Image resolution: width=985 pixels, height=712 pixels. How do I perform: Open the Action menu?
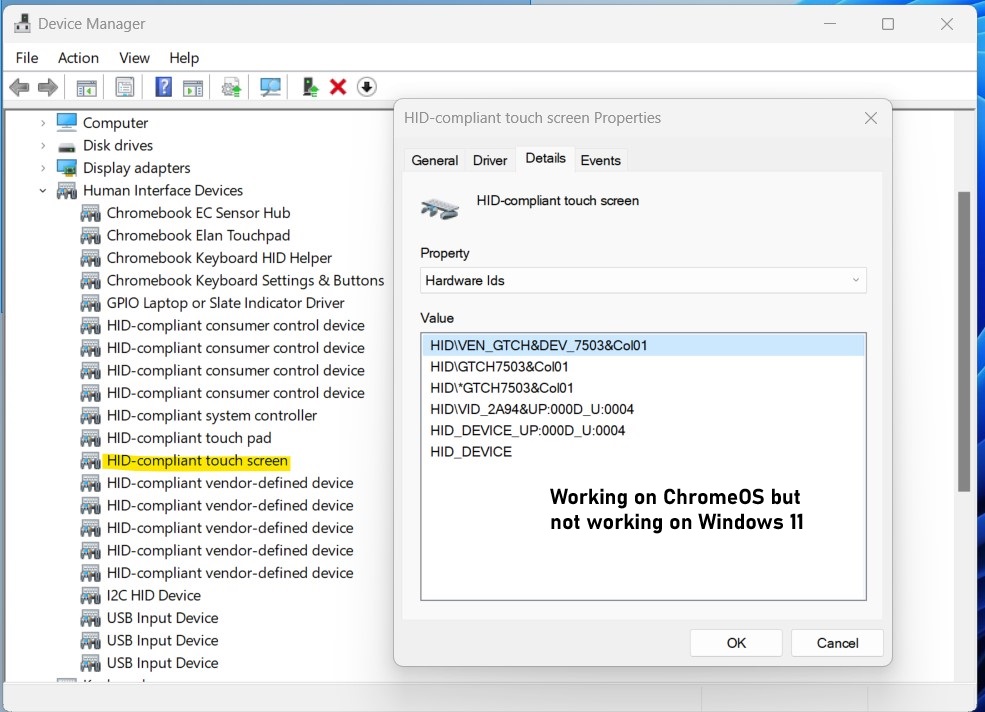[79, 58]
